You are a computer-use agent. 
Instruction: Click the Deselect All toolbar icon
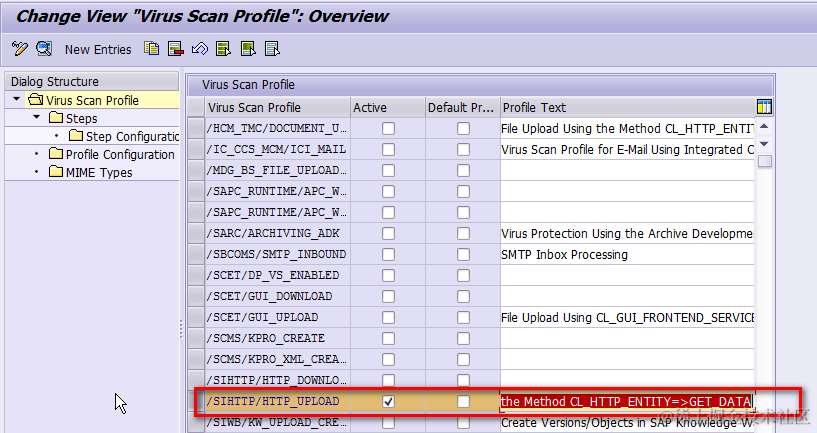(272, 49)
